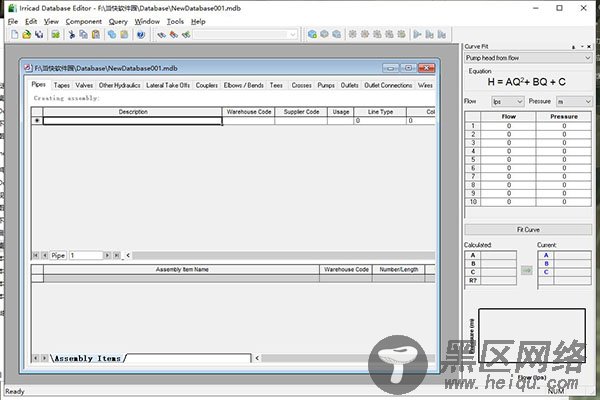This screenshot has height=400, width=600.
Task: Click the Warehouse Code header in Pipes grid
Action: pyautogui.click(x=249, y=112)
